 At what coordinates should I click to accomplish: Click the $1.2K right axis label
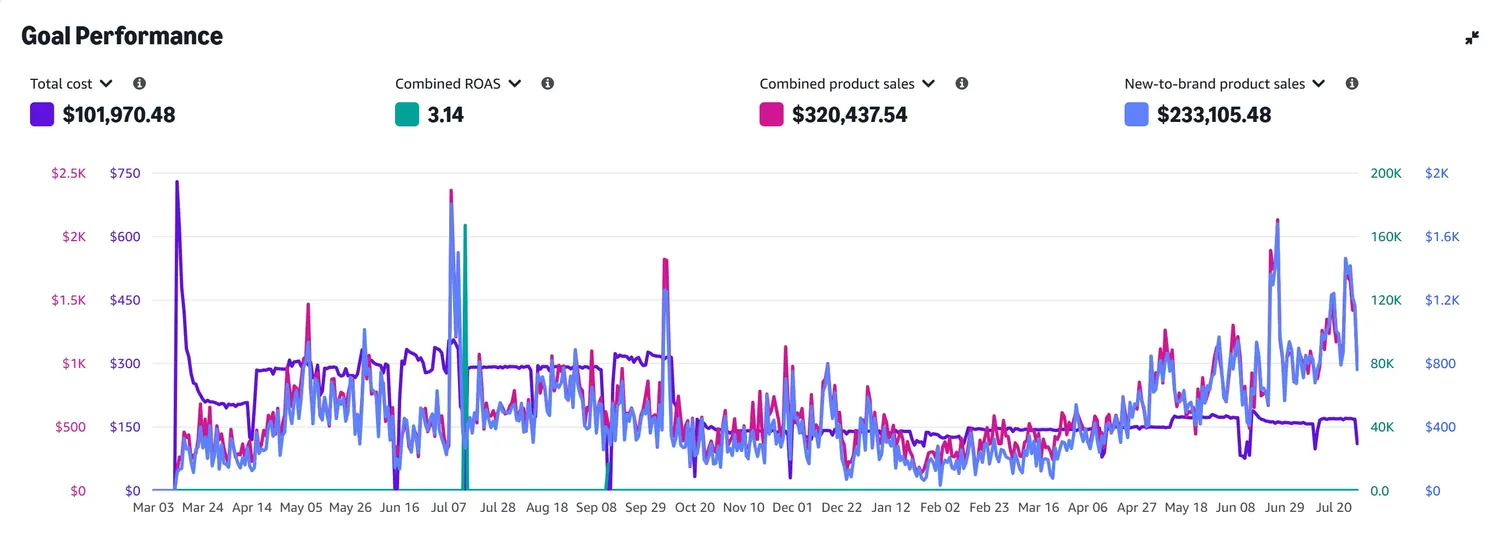click(x=1442, y=300)
